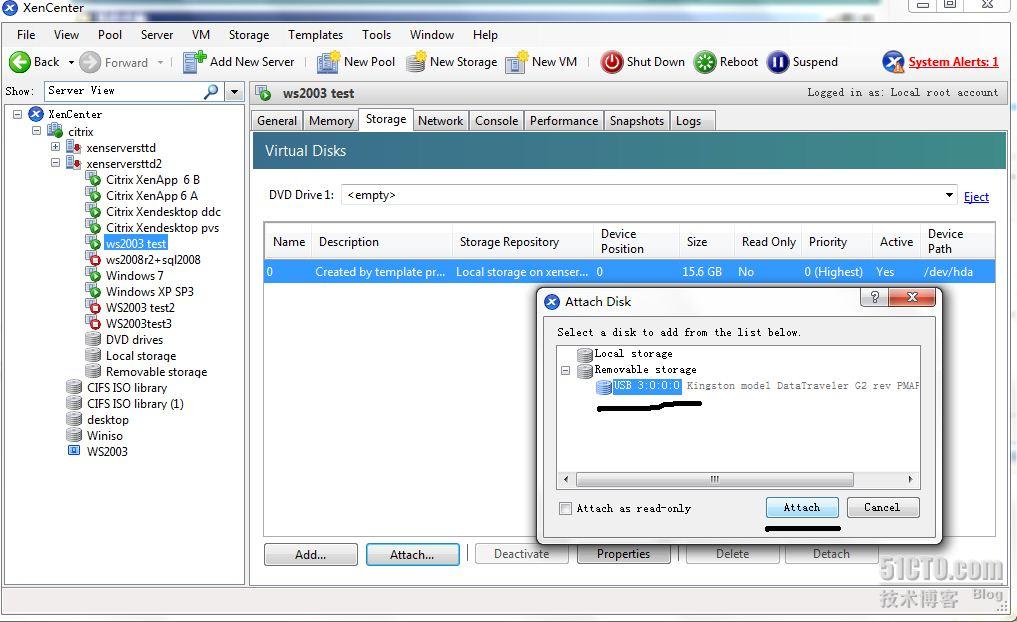
Task: Click the Storage Repository column header
Action: [522, 241]
